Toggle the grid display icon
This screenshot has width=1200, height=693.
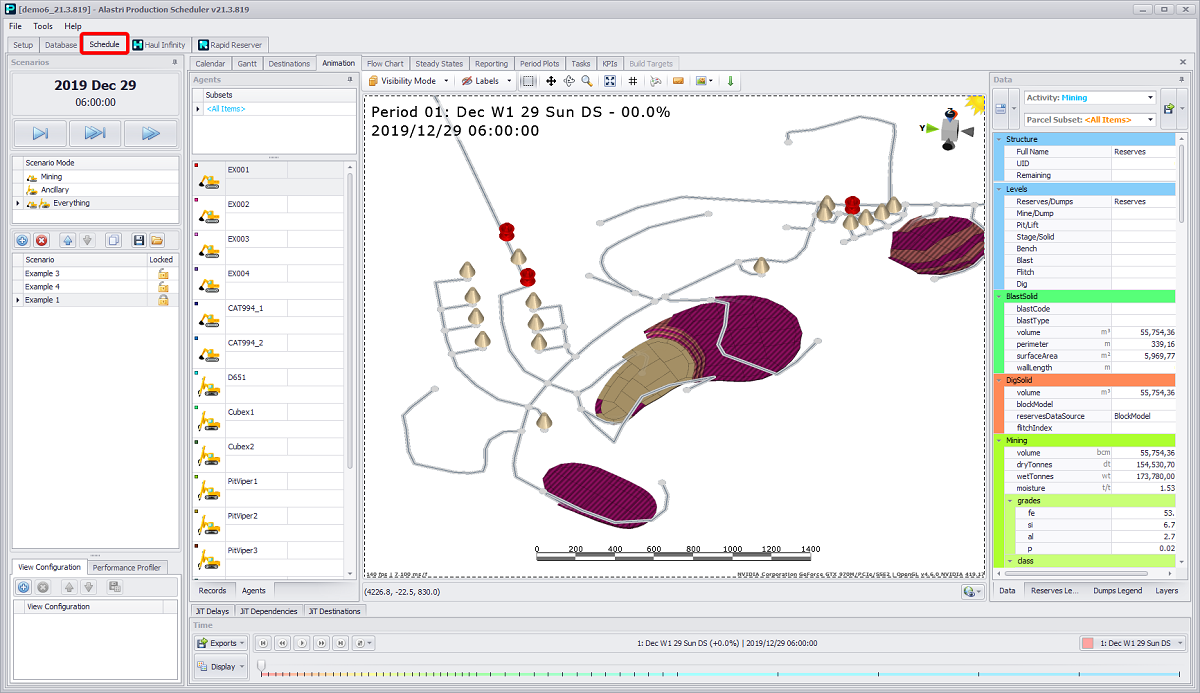tap(633, 81)
